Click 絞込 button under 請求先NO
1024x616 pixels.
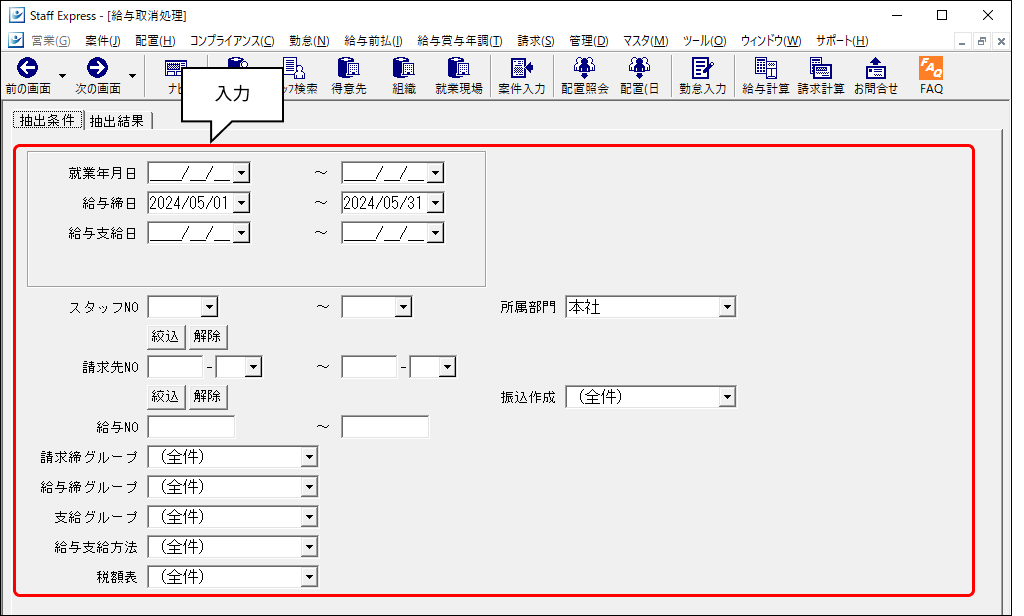[x=166, y=397]
